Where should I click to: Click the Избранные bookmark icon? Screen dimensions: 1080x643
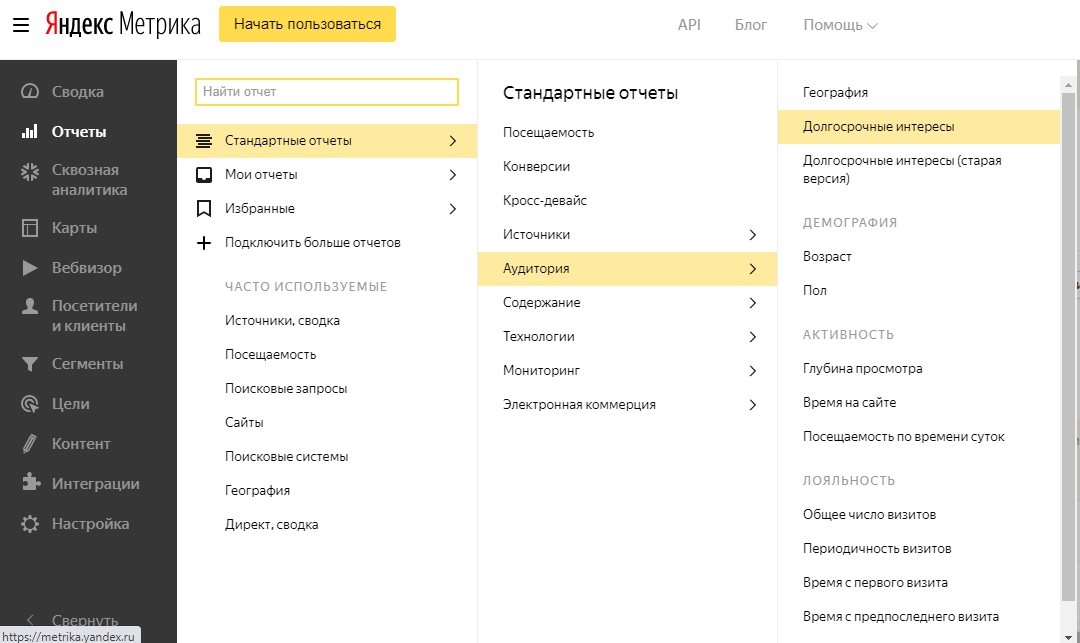coord(204,209)
